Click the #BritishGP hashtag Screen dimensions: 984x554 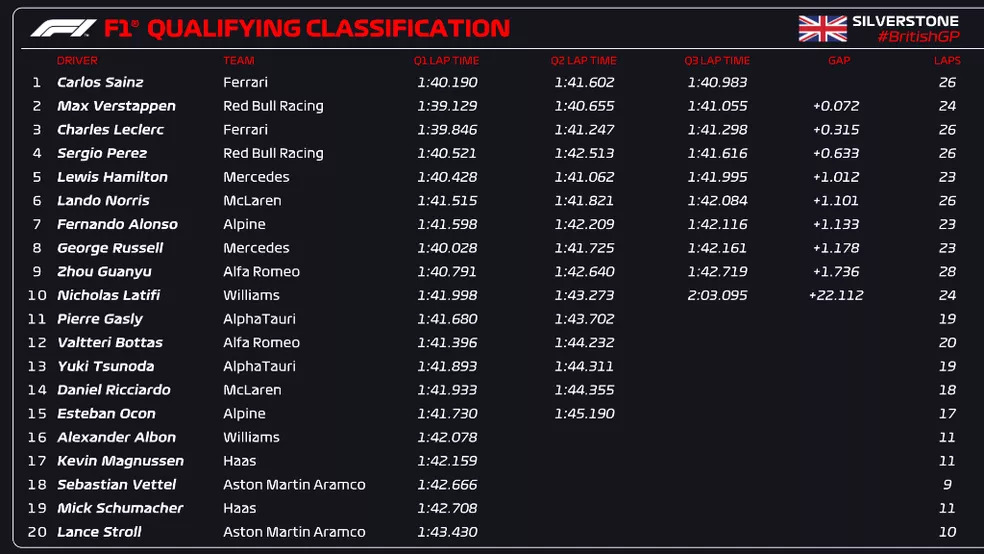(917, 37)
